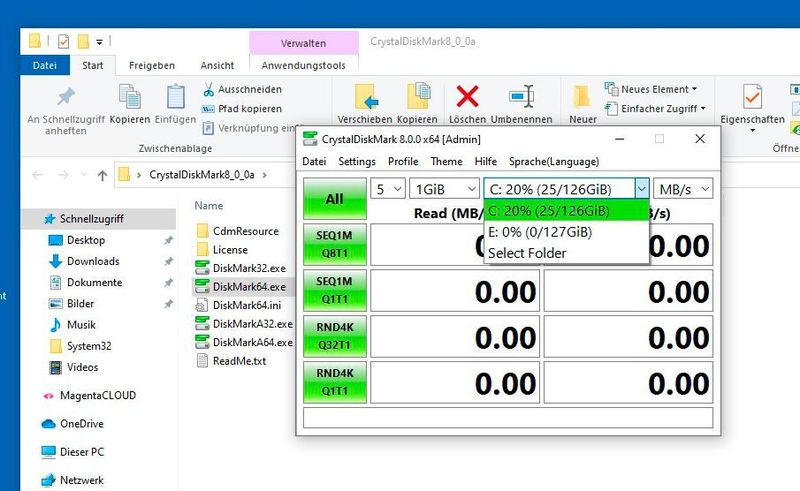Click the Kopieren nach copy-to icon
Image resolution: width=800 pixels, height=491 pixels.
418,96
